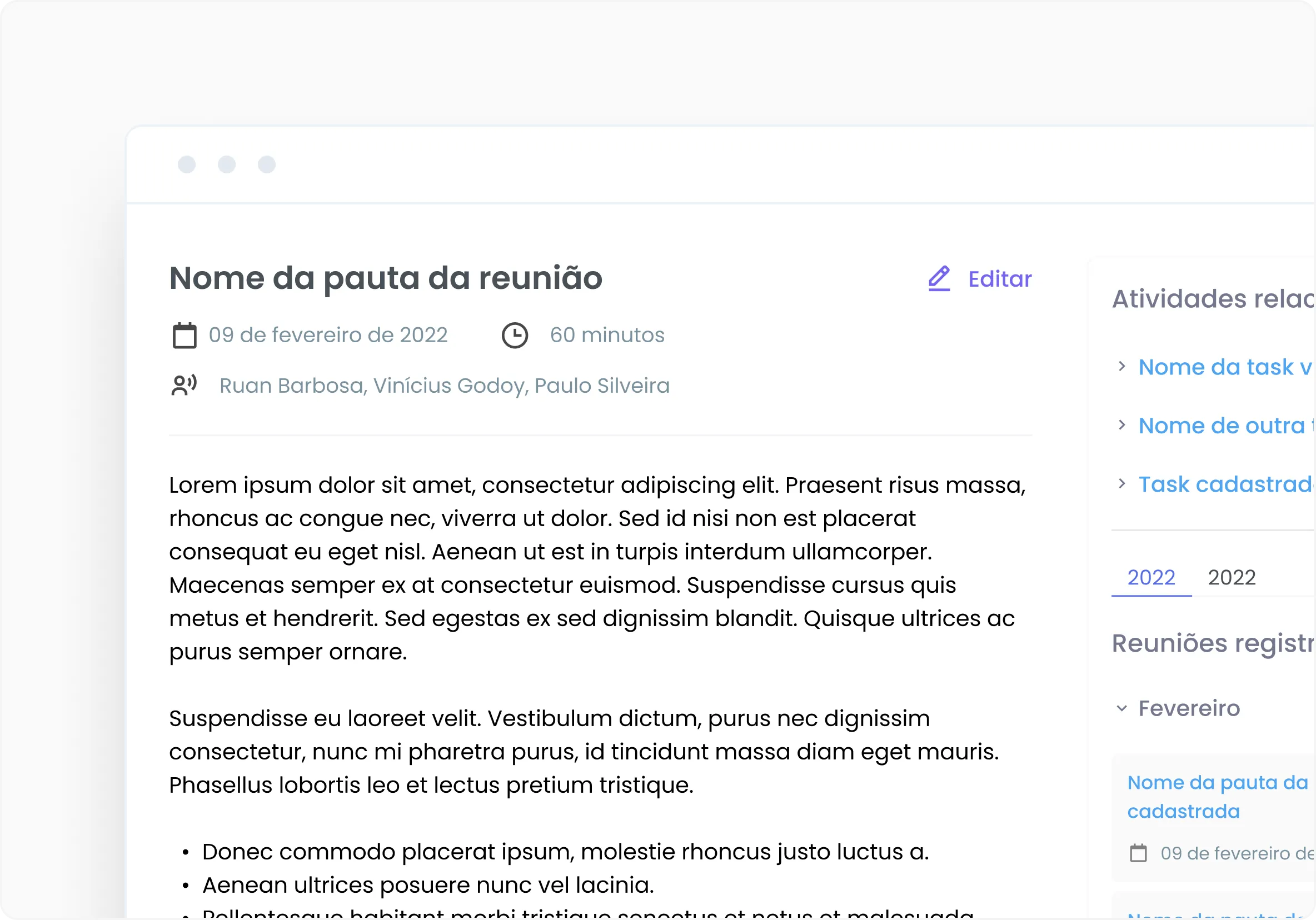Click the small calendar icon in meeting card
1316x920 pixels.
click(1138, 853)
